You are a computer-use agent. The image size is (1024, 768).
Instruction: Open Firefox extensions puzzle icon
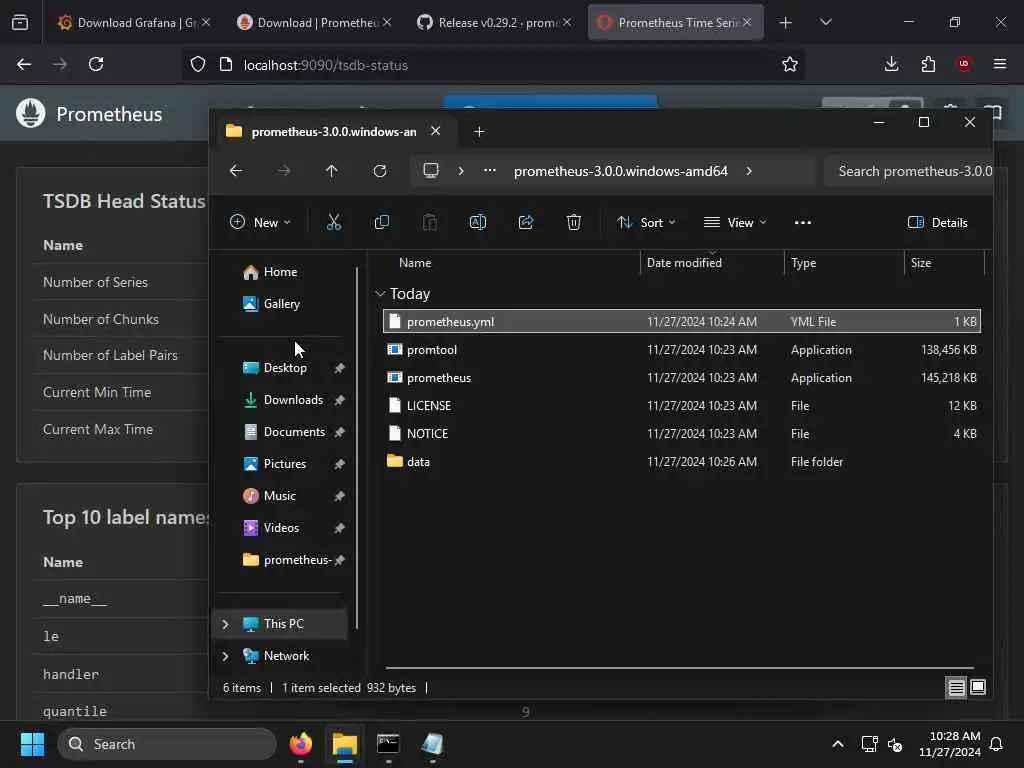(928, 64)
